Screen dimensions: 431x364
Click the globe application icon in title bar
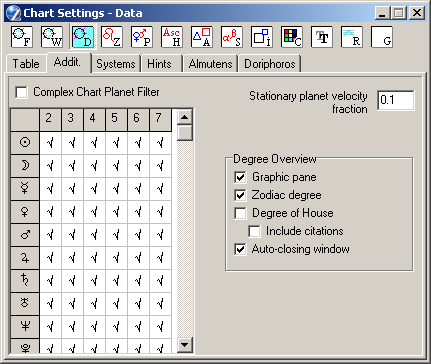tap(13, 13)
